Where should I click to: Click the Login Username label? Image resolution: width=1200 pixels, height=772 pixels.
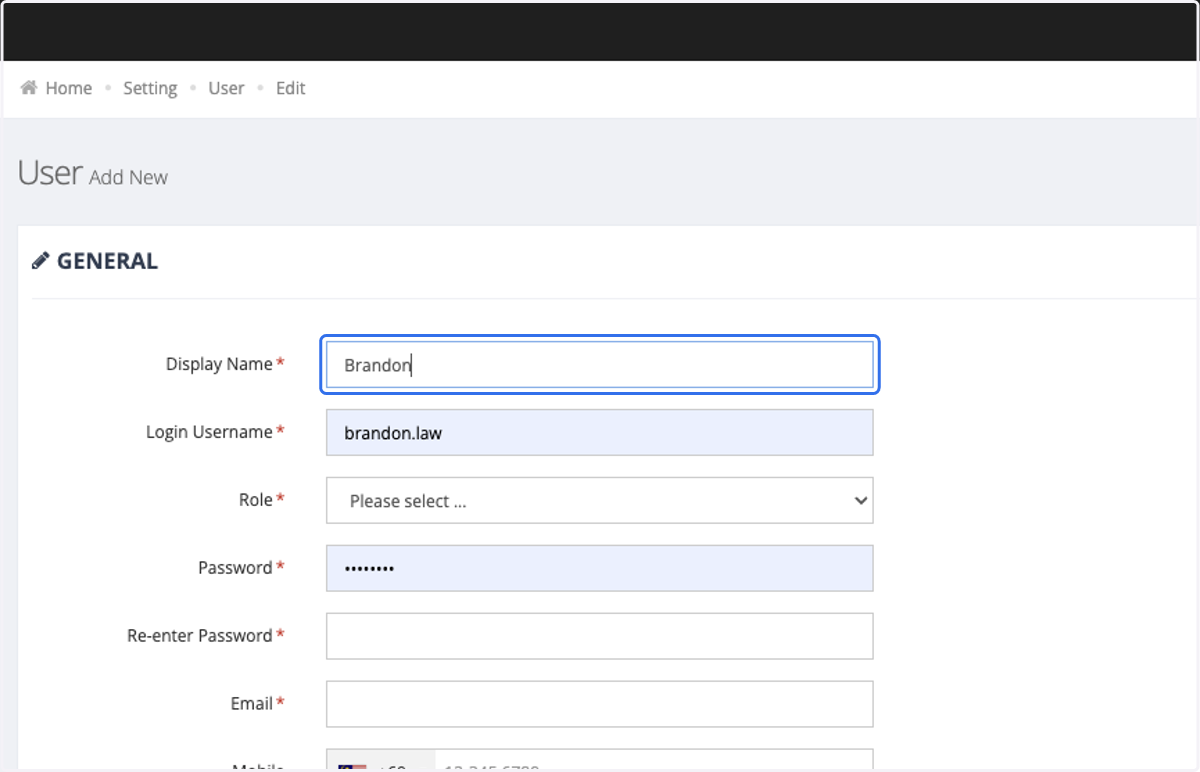(x=209, y=432)
